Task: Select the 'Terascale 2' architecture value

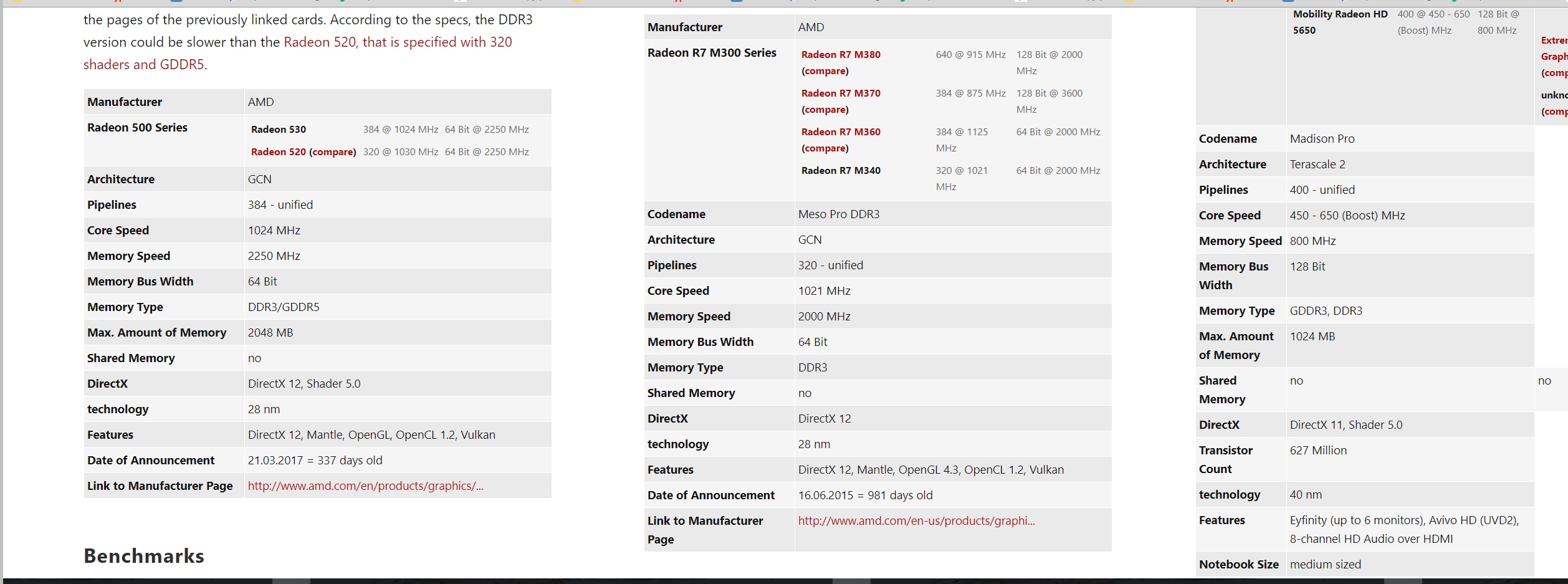Action: click(x=1317, y=165)
